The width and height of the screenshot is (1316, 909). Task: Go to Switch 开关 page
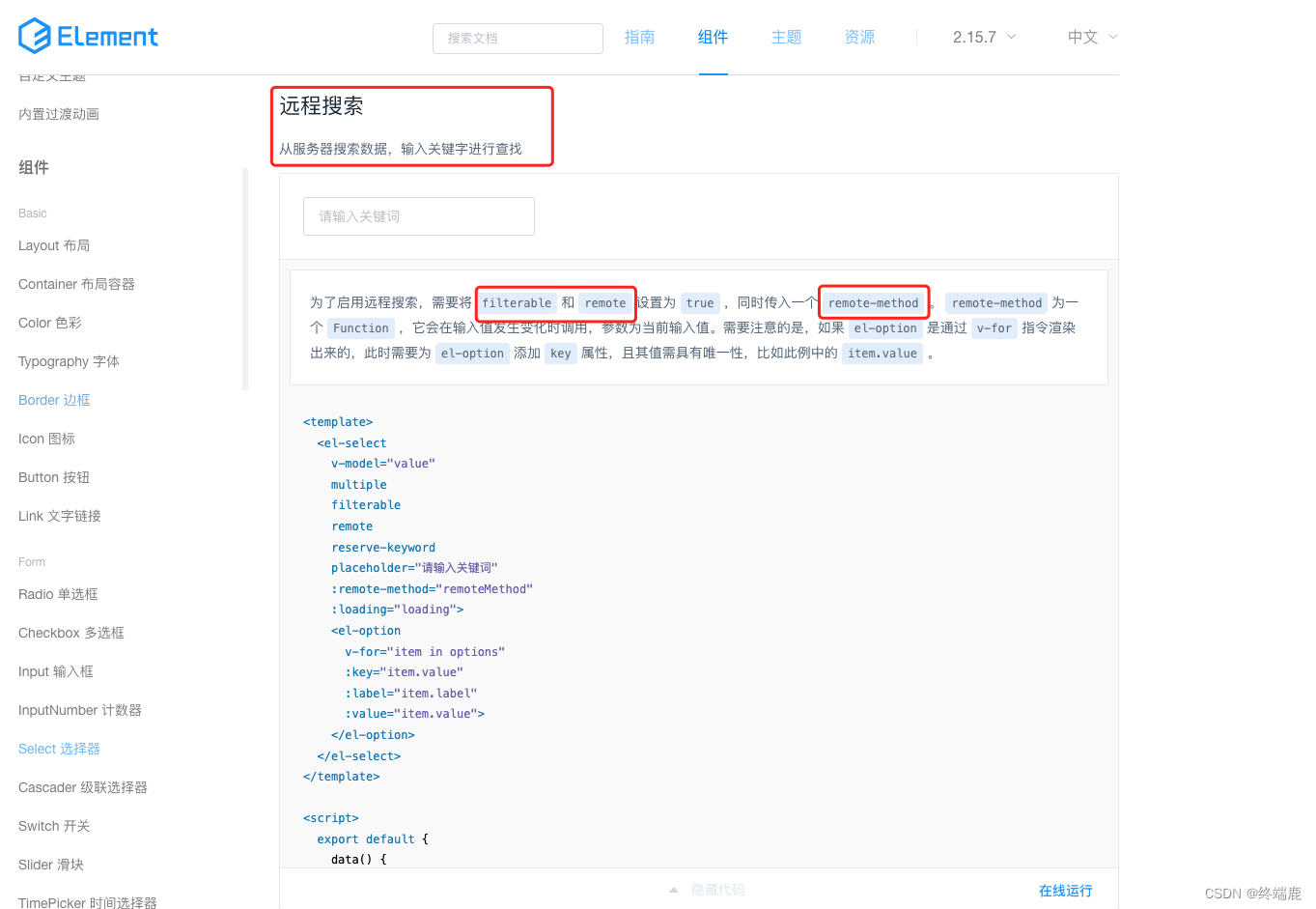pos(54,826)
